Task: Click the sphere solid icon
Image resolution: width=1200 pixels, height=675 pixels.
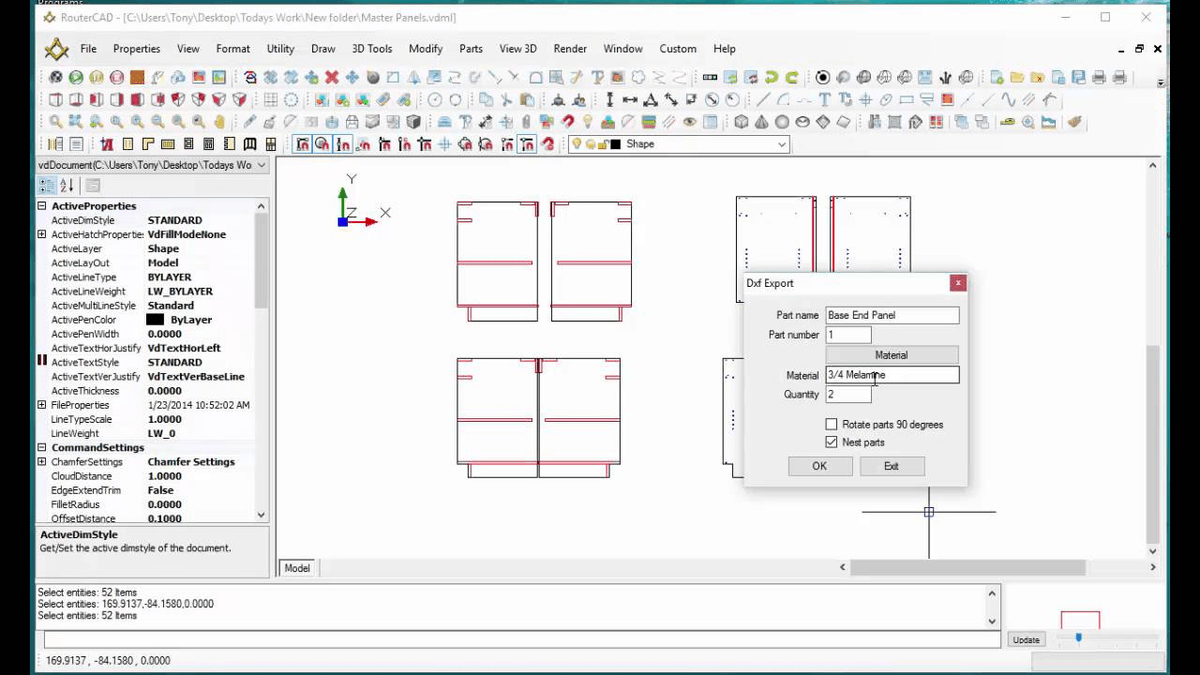Action: [781, 122]
